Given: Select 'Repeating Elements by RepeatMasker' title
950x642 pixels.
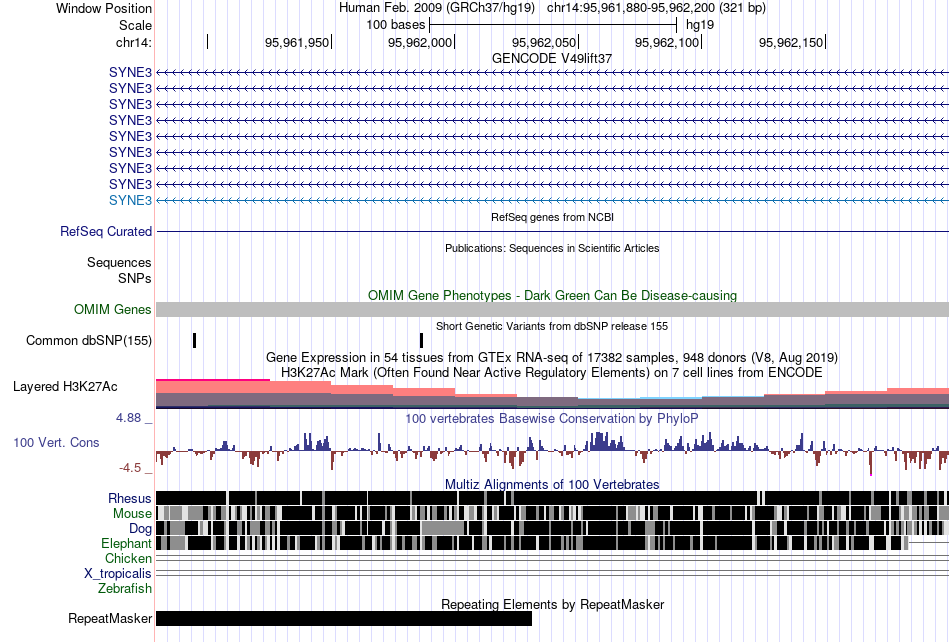Looking at the screenshot, I should click(553, 604).
